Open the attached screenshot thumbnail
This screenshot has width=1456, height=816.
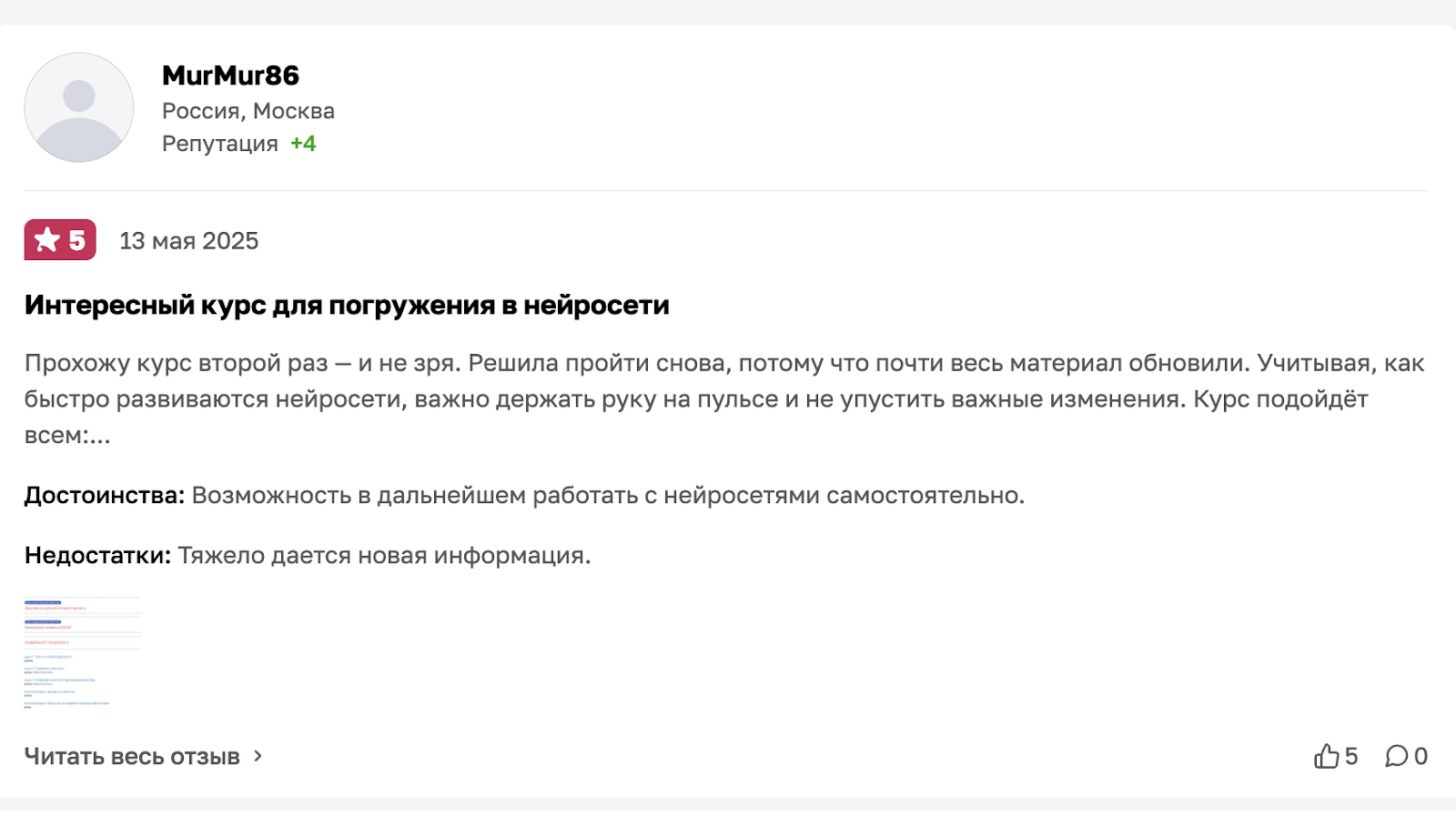(x=82, y=652)
